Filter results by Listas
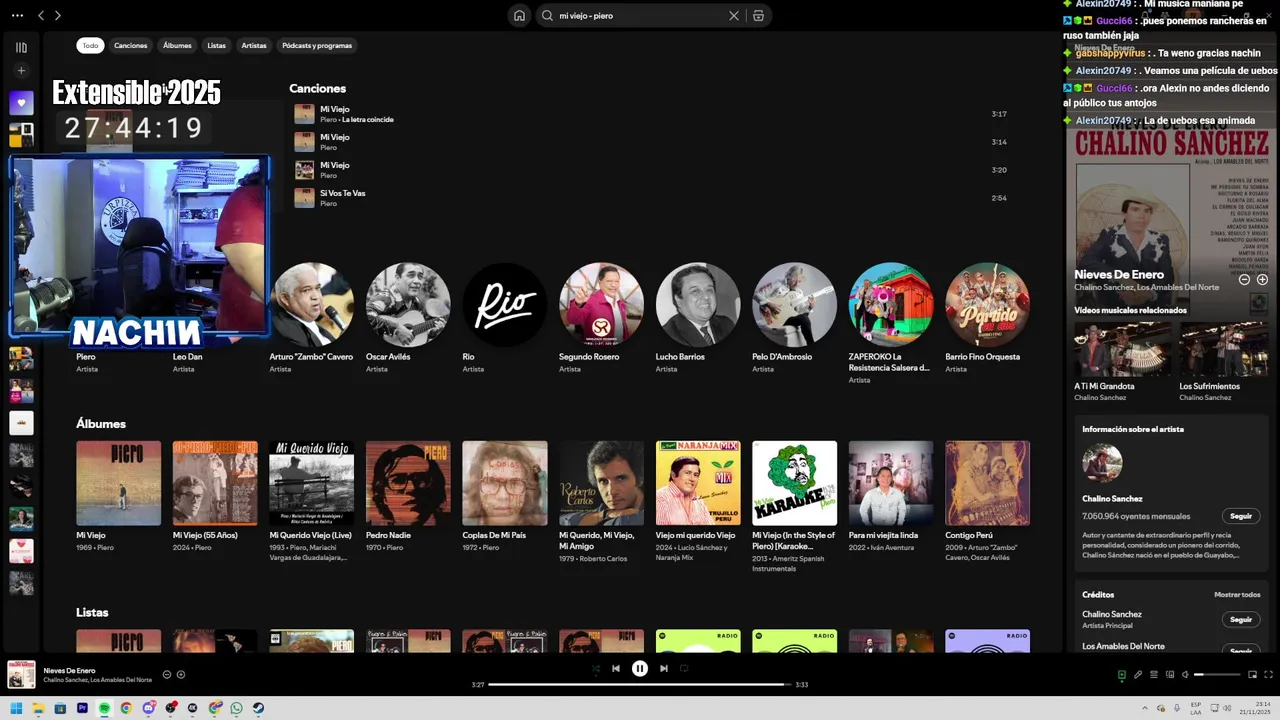The width and height of the screenshot is (1280, 720). 216,45
